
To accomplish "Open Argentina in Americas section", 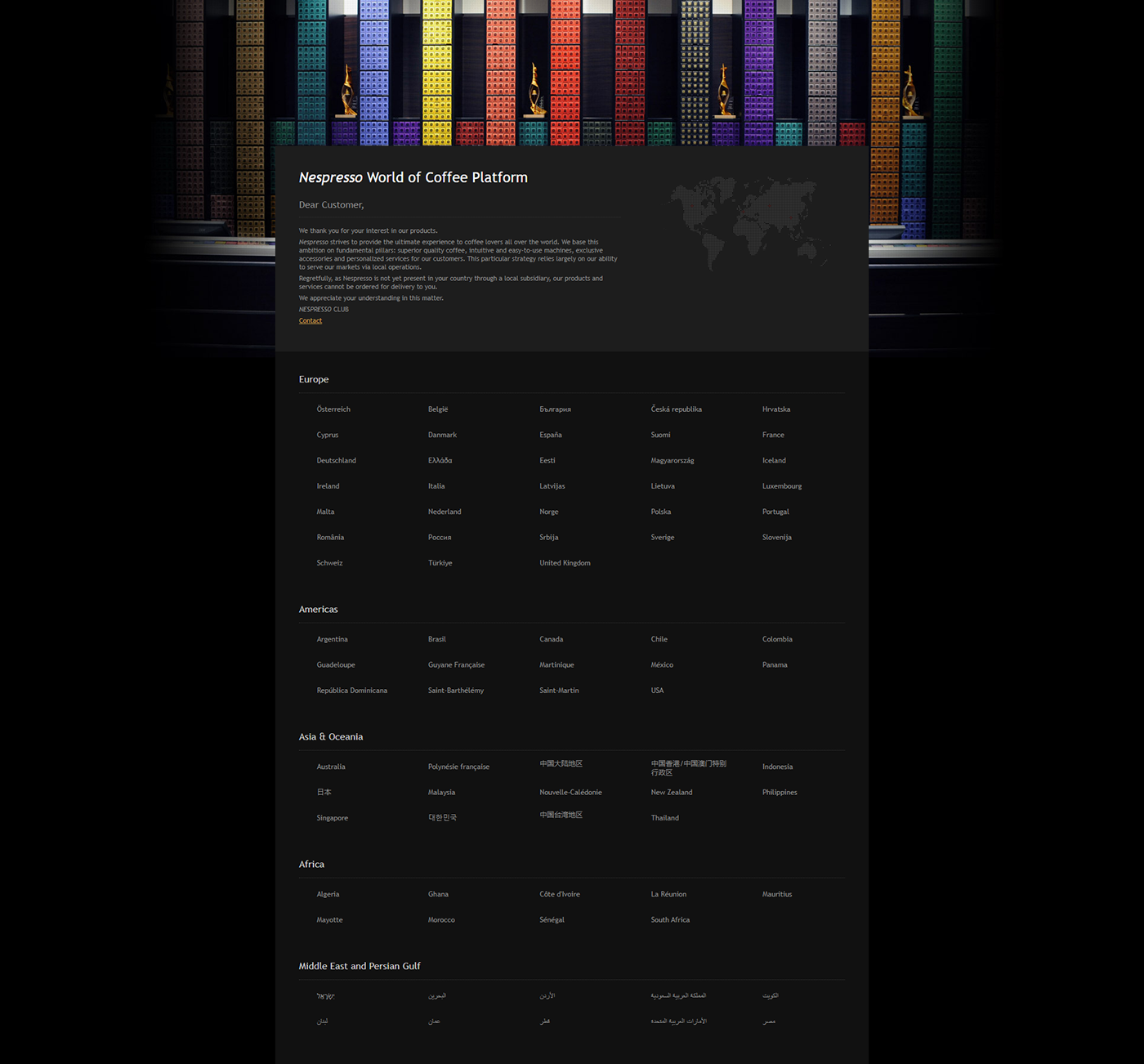I will (333, 639).
